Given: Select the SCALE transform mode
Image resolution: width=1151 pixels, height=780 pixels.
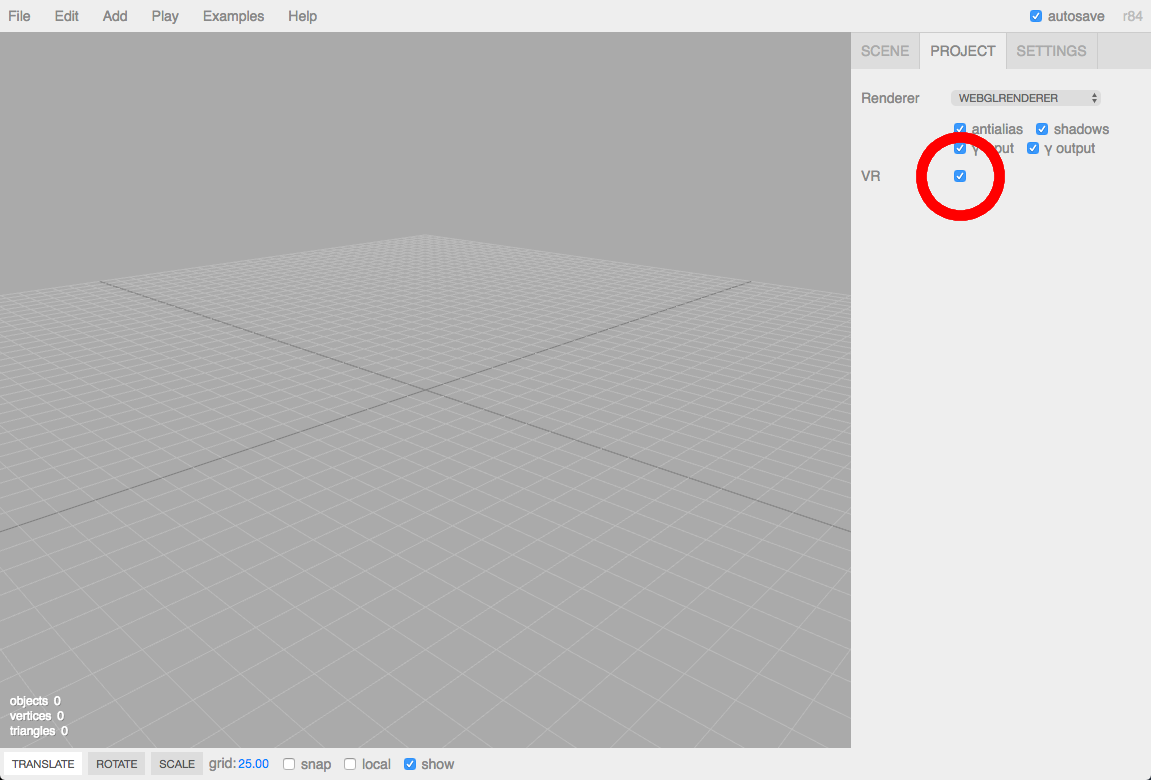Looking at the screenshot, I should click(177, 764).
